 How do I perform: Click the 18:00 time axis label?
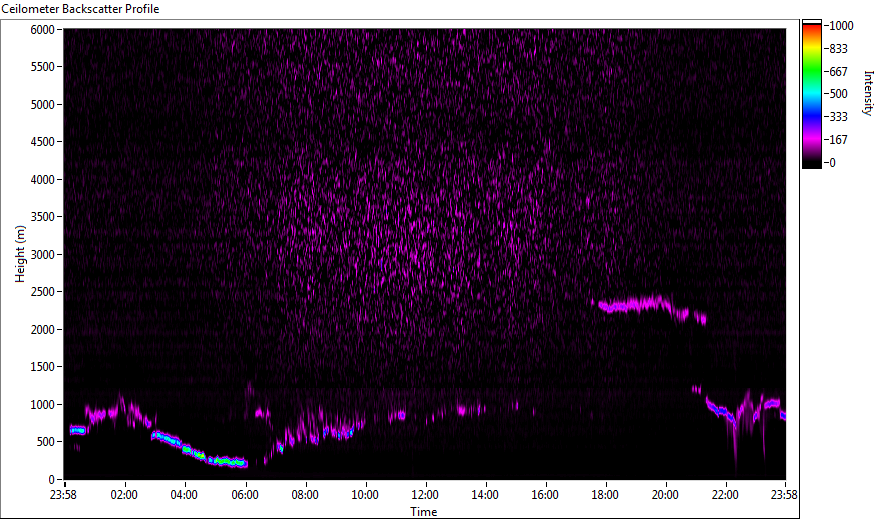point(605,495)
